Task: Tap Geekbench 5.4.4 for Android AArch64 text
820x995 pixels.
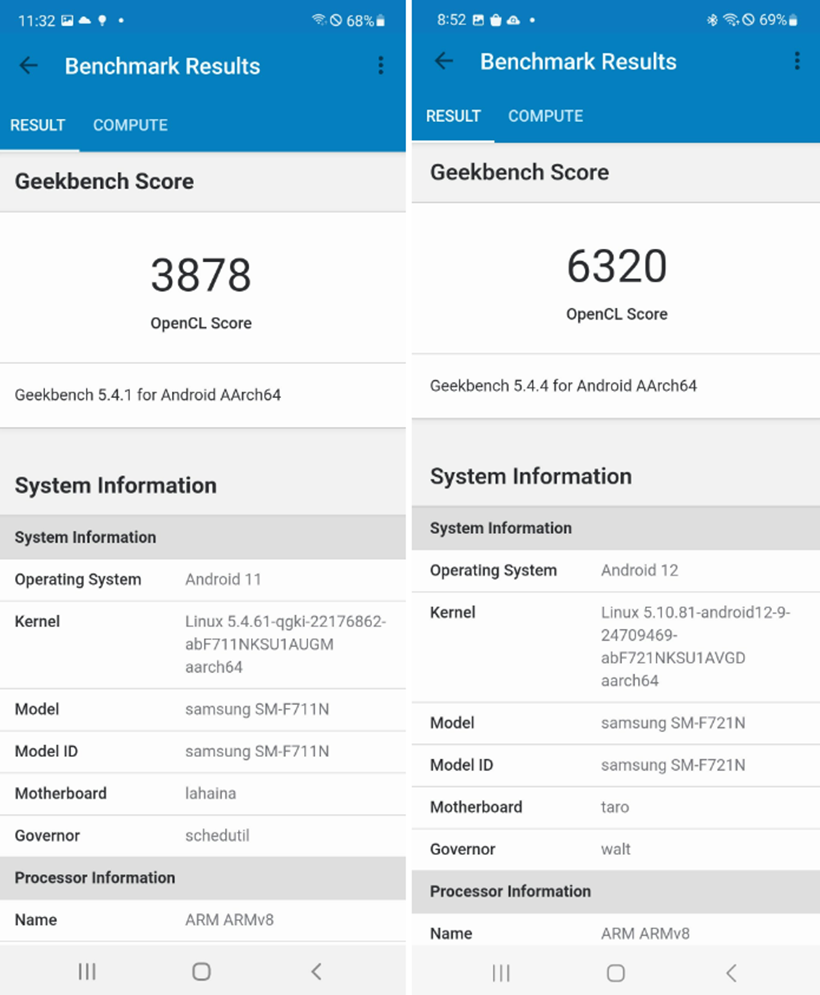Action: point(564,386)
